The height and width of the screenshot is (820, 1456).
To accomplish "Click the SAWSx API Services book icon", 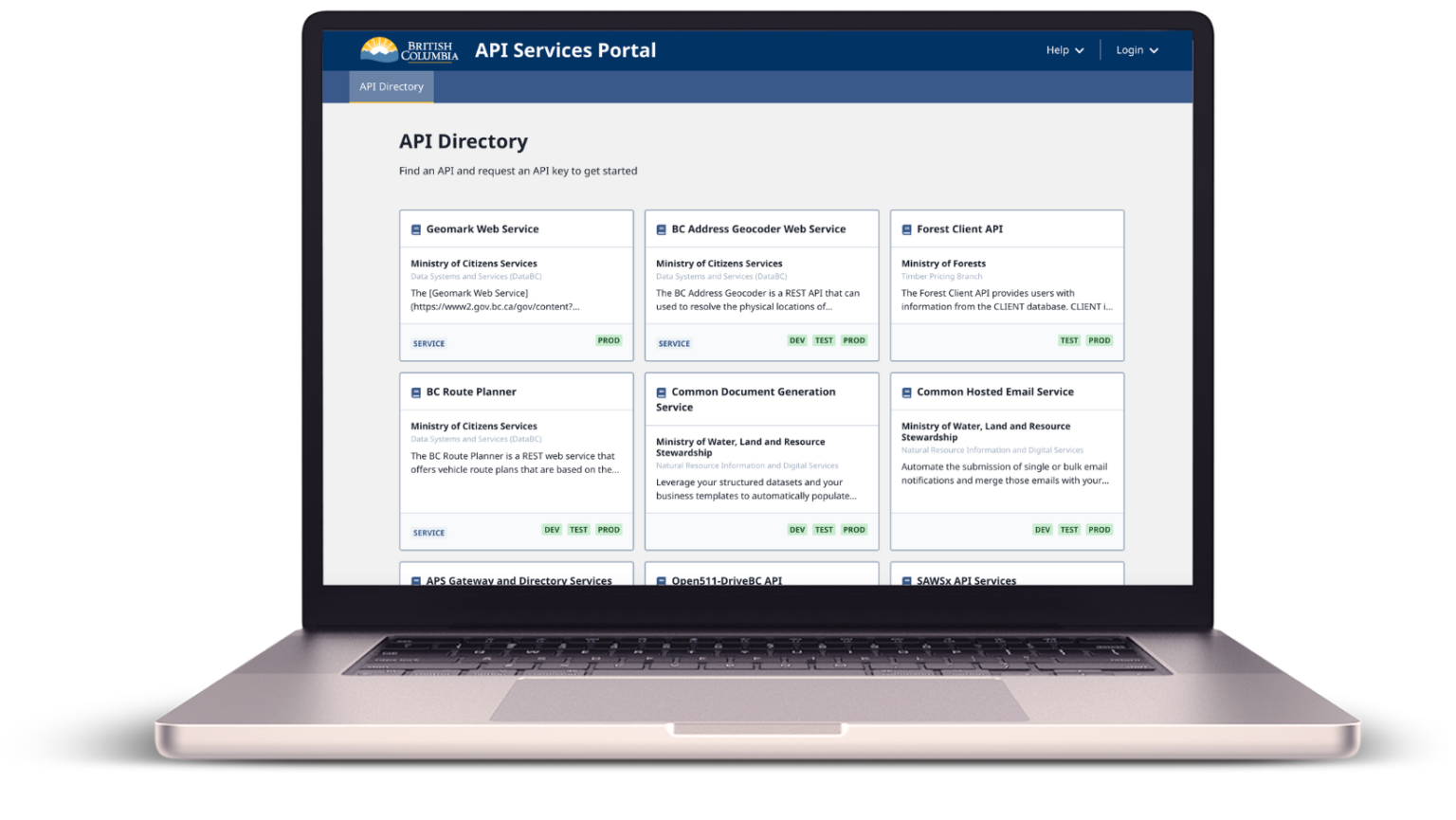I will (x=906, y=580).
